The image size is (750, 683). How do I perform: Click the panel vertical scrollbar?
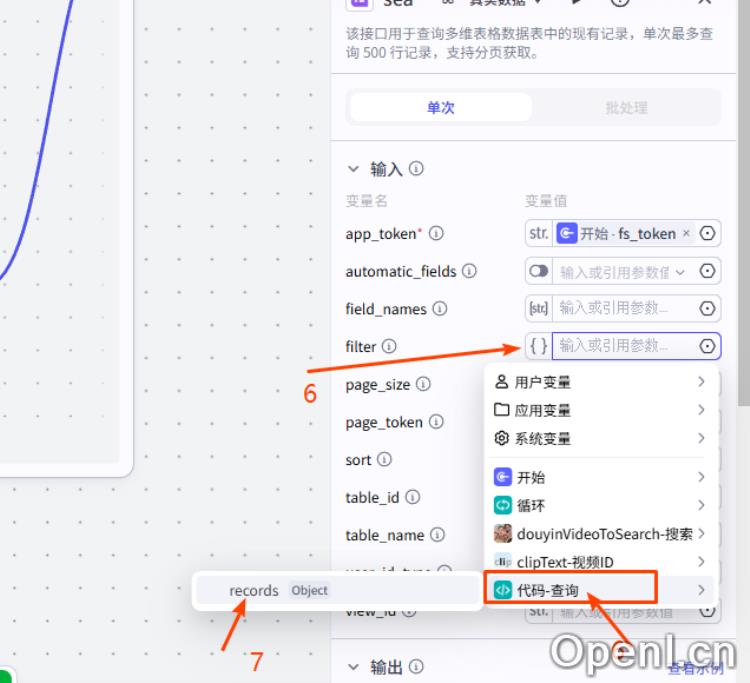pyautogui.click(x=744, y=203)
